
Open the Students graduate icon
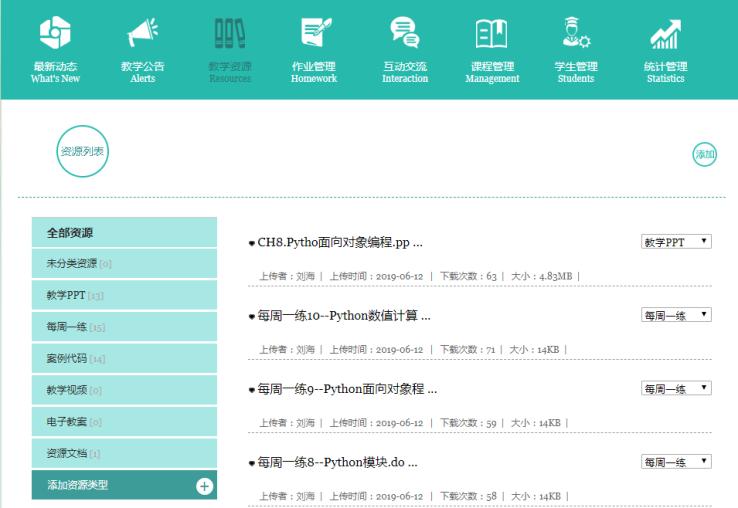tap(576, 34)
